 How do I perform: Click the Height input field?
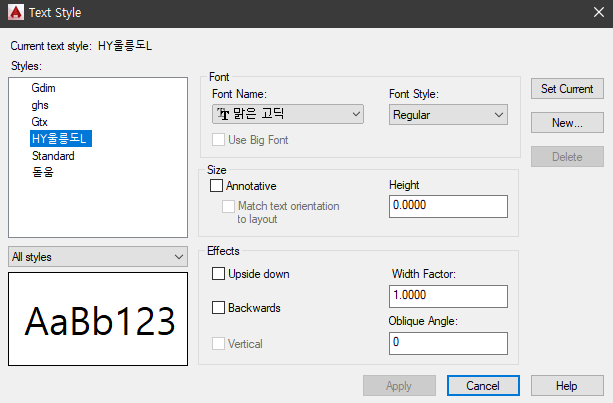click(x=448, y=206)
